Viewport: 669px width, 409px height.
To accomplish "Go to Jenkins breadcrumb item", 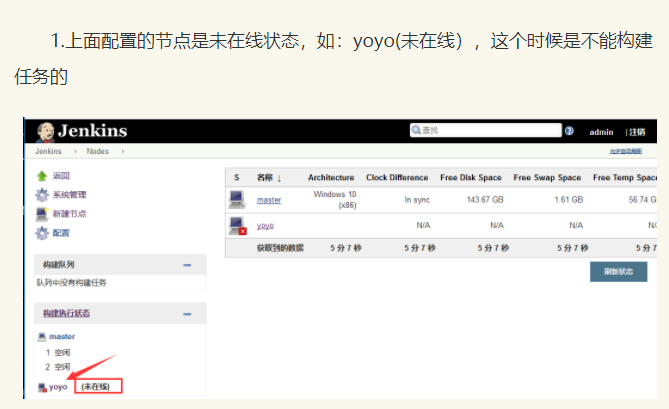I will (48, 151).
